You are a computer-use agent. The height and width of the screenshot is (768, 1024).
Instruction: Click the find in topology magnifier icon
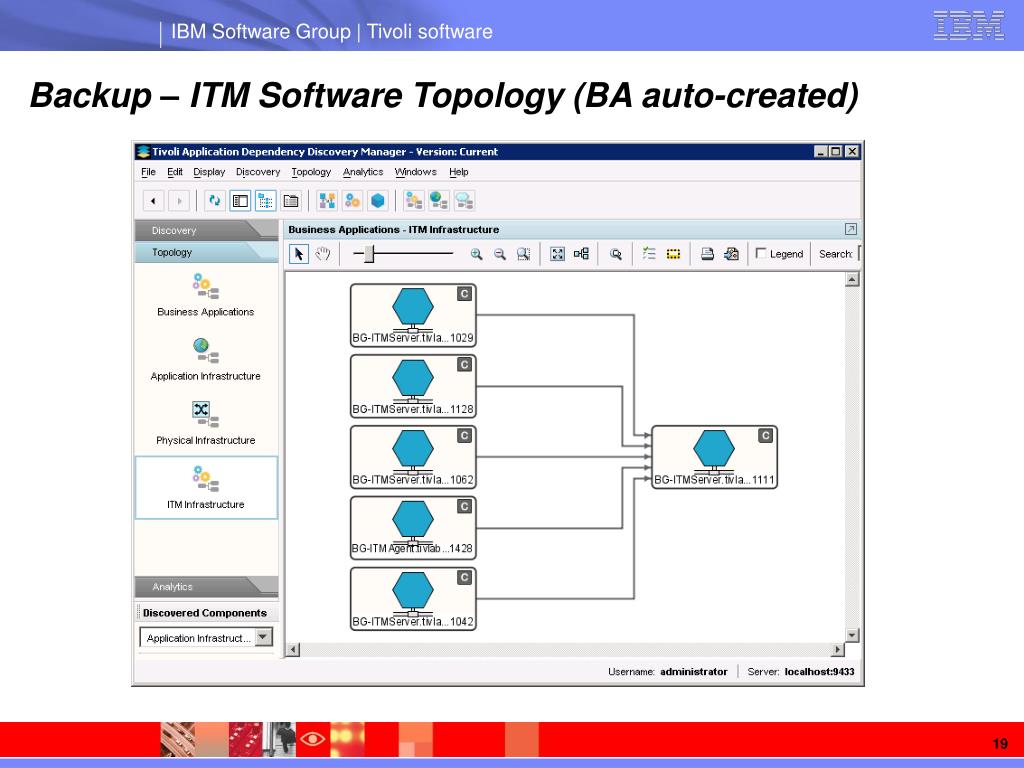click(615, 254)
